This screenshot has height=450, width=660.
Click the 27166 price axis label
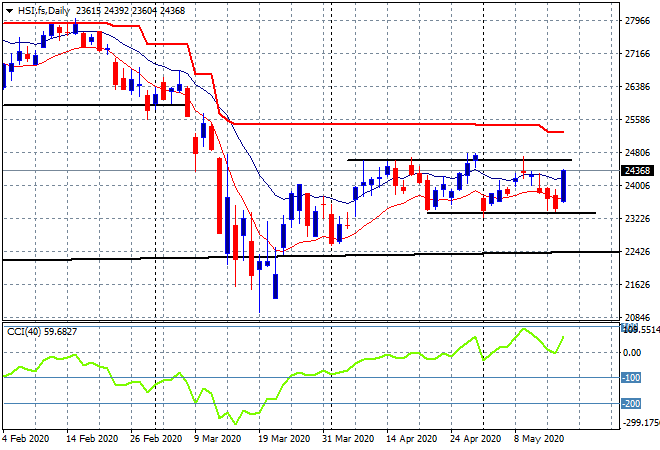[638, 53]
